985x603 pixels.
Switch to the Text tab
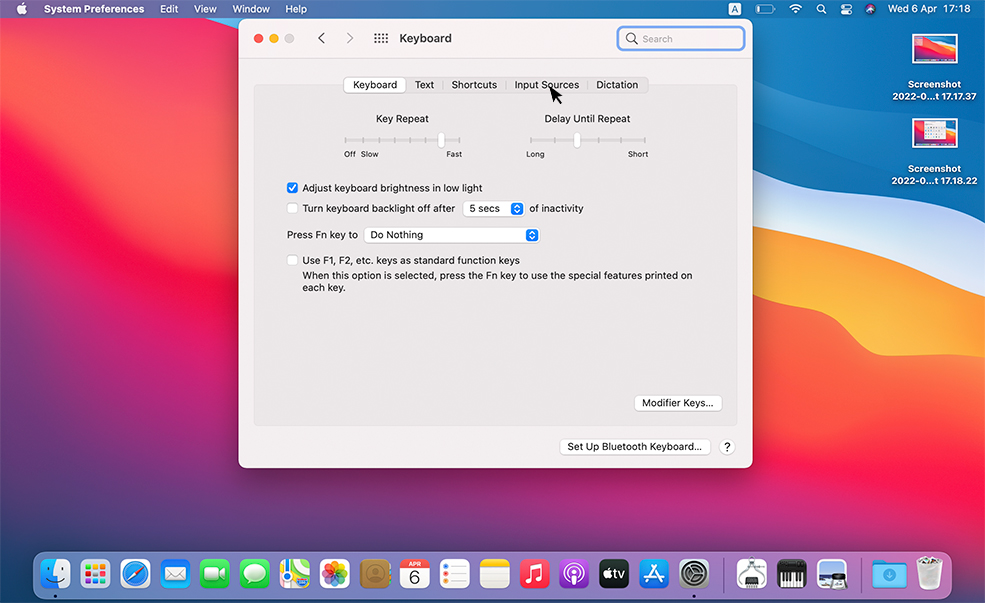424,85
